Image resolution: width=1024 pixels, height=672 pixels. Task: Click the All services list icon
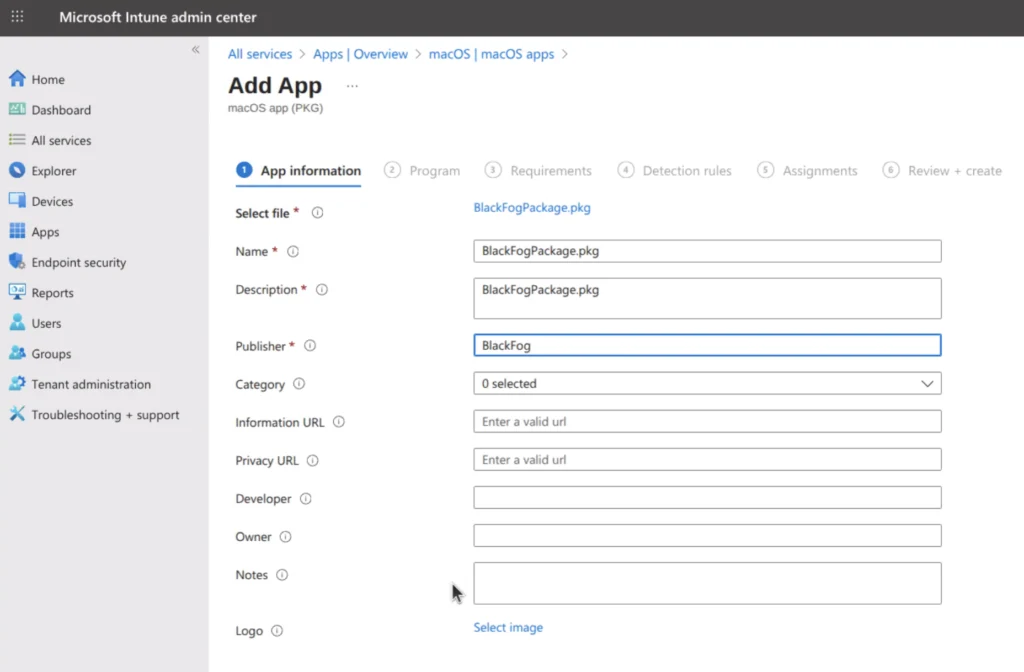pos(17,140)
